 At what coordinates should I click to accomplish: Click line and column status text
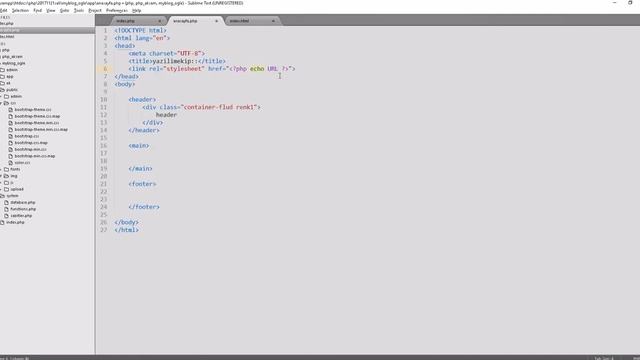(x=14, y=358)
